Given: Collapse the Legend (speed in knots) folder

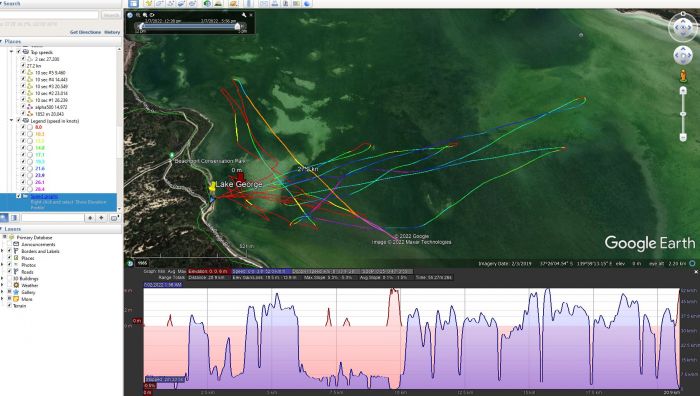Looking at the screenshot, I should pos(12,121).
